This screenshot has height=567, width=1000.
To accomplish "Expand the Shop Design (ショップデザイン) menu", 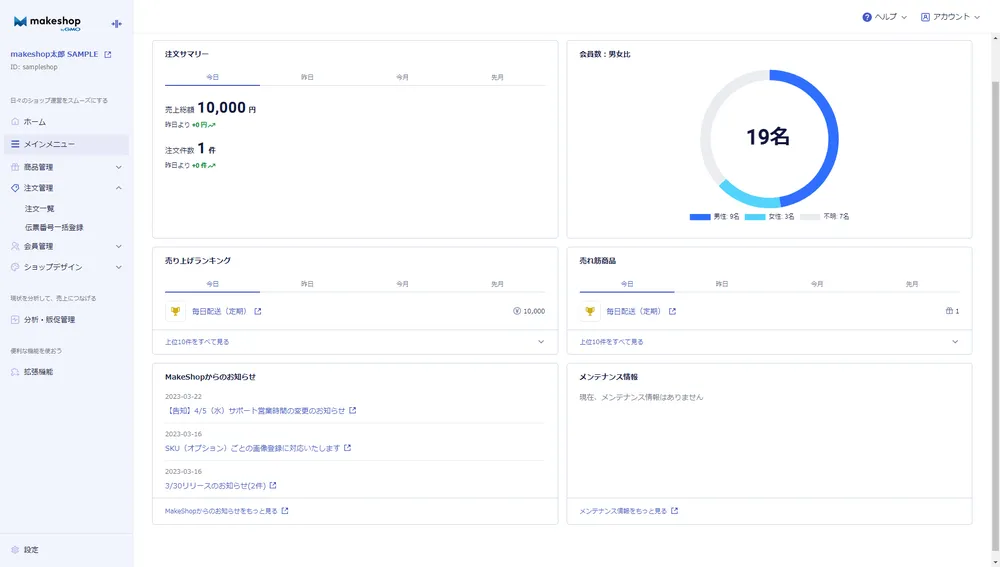I will click(x=119, y=267).
